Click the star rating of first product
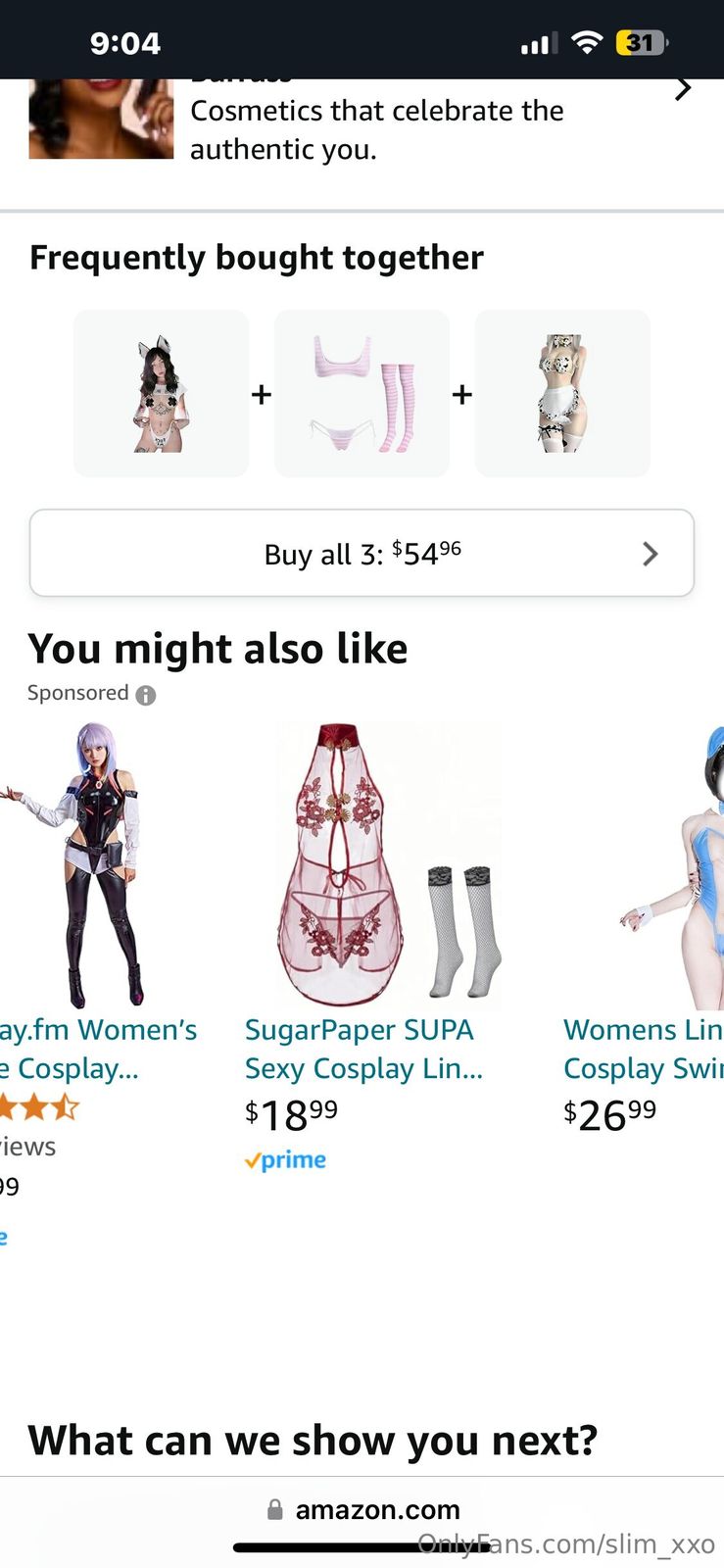This screenshot has height=1568, width=724. tap(39, 1108)
